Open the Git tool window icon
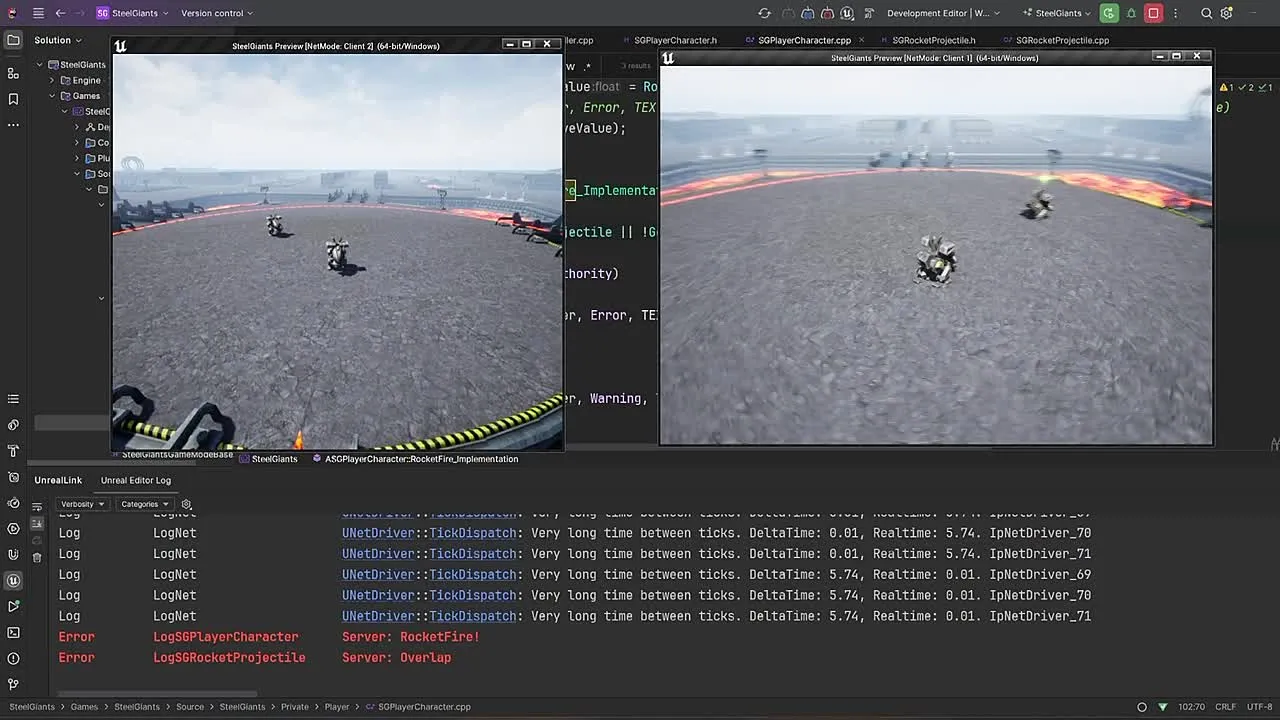The height and width of the screenshot is (720, 1280). click(13, 684)
